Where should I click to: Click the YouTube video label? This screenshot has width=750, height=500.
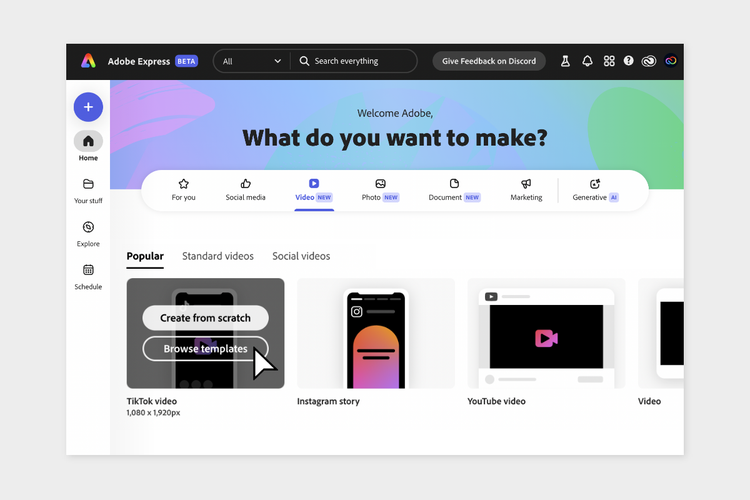point(496,401)
